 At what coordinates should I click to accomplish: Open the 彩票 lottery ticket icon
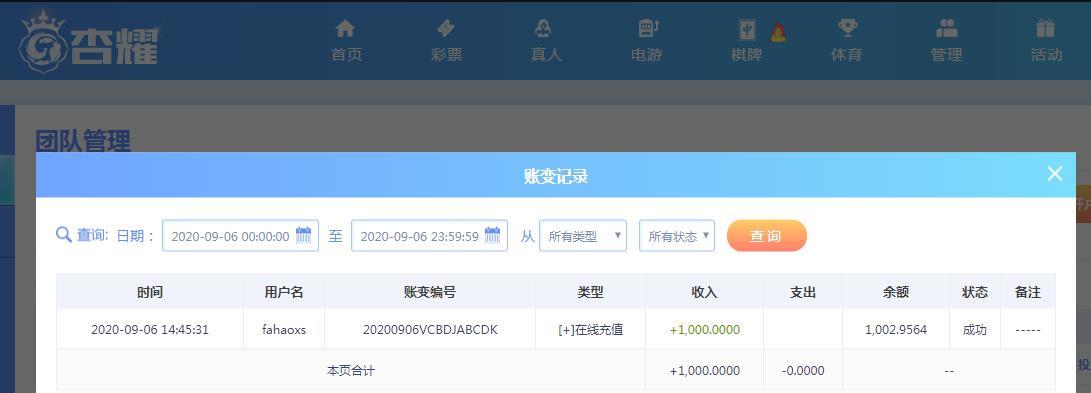click(445, 29)
